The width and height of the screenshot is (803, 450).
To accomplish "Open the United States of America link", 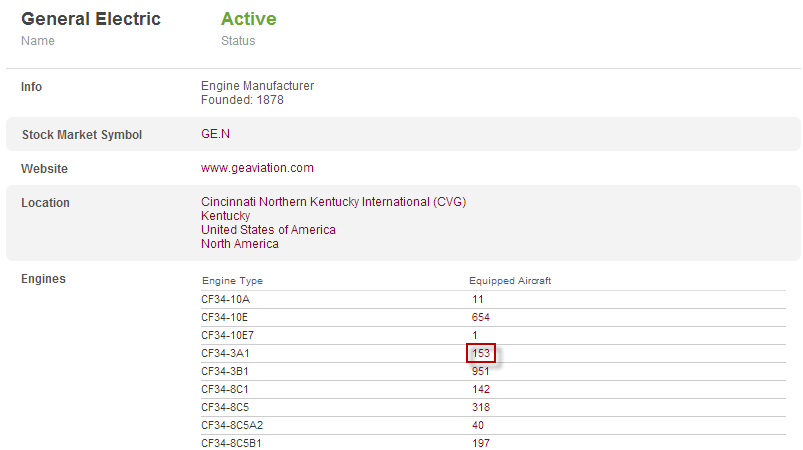I will (268, 230).
